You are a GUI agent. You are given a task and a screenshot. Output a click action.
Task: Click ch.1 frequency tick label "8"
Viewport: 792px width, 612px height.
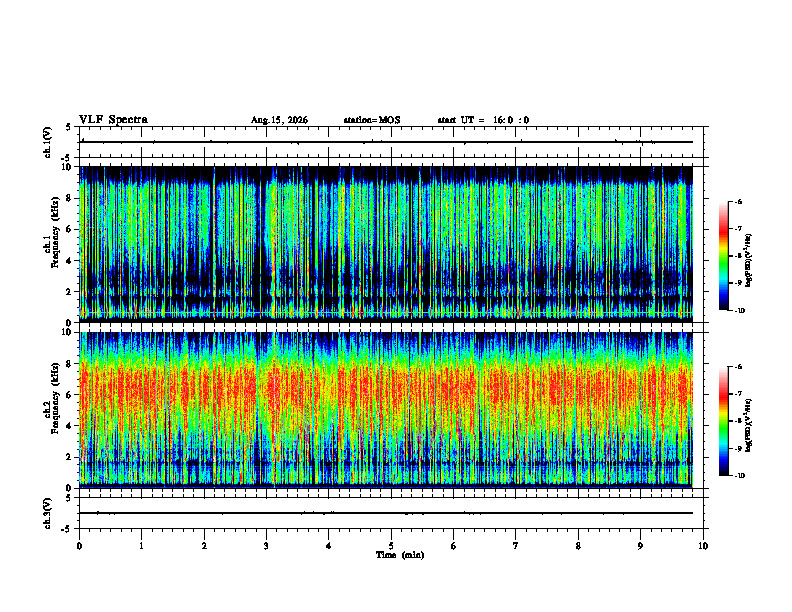(x=71, y=198)
